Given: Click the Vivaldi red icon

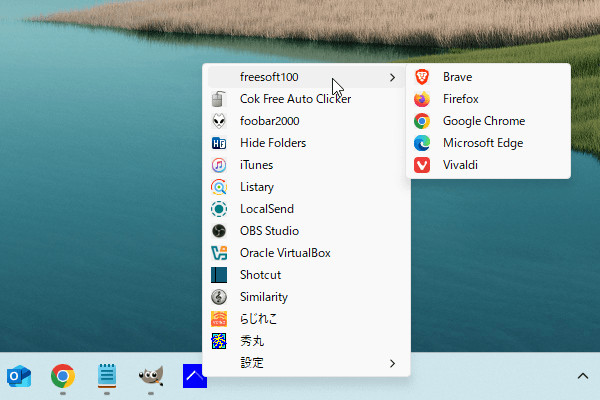Looking at the screenshot, I should (x=422, y=165).
